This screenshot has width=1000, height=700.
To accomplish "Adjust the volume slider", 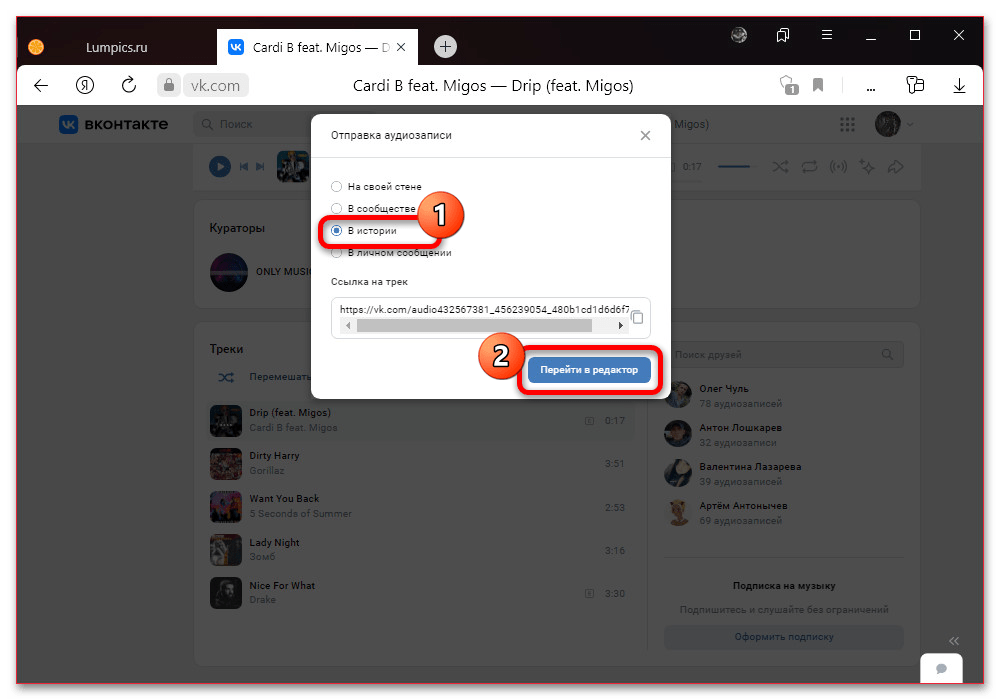I will [x=735, y=167].
